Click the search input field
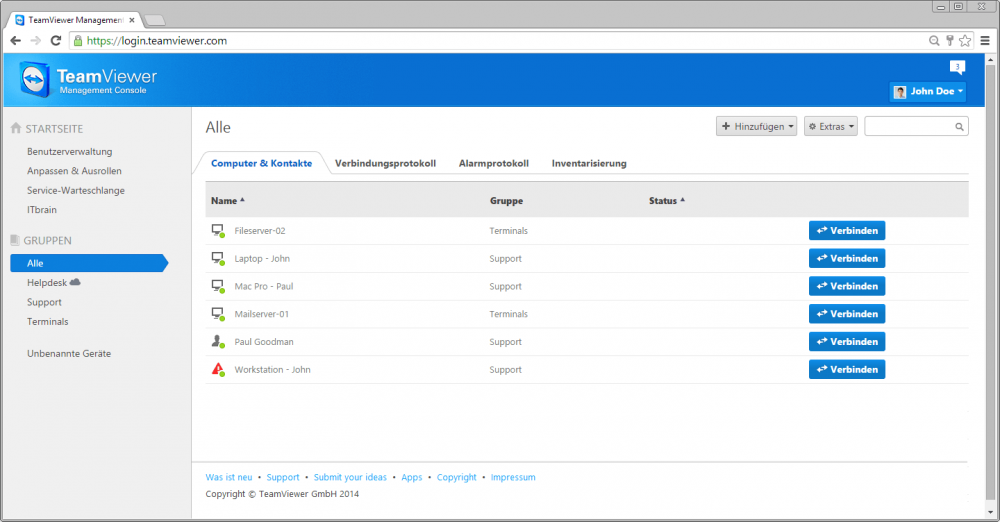The width and height of the screenshot is (1000, 522). point(916,126)
